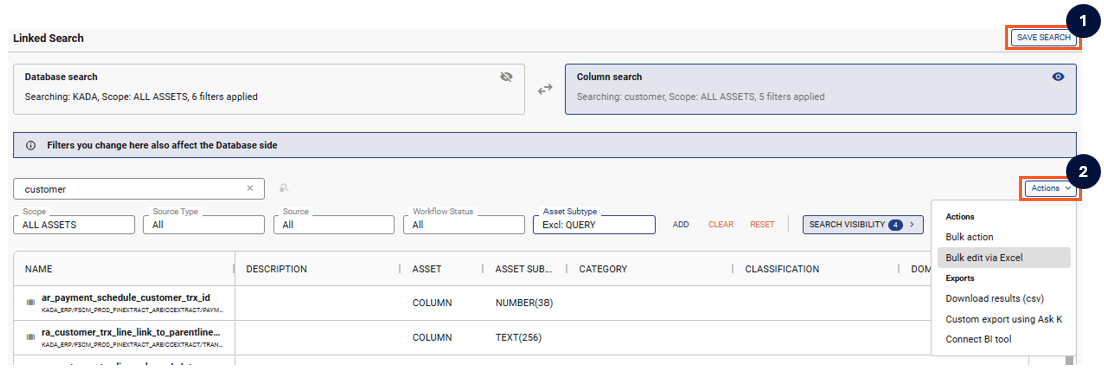1104x372 pixels.
Task: Click the ASSET SUB... column header
Action: [x=525, y=269]
